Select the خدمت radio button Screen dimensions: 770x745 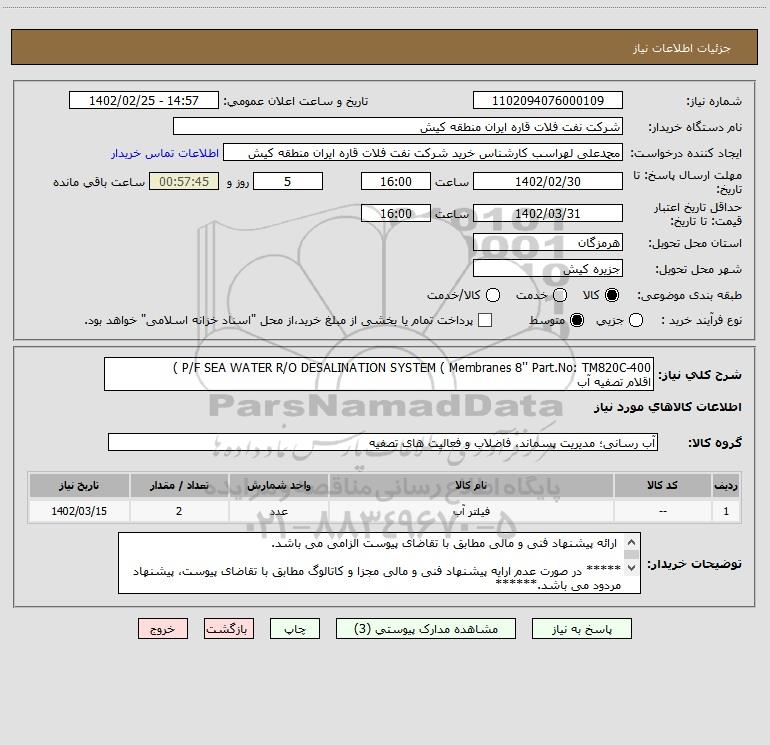(x=560, y=295)
